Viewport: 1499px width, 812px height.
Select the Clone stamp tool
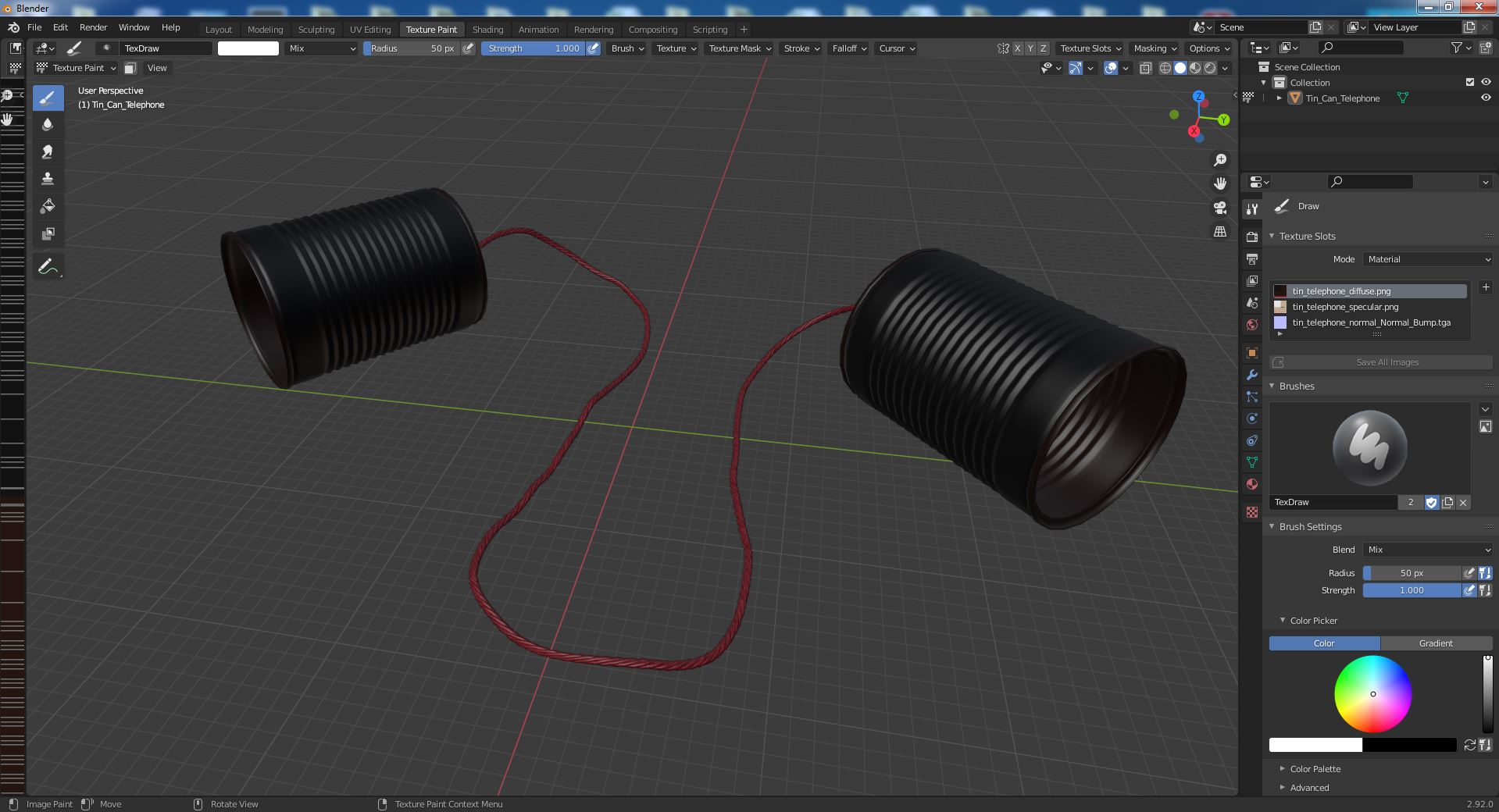(x=48, y=179)
